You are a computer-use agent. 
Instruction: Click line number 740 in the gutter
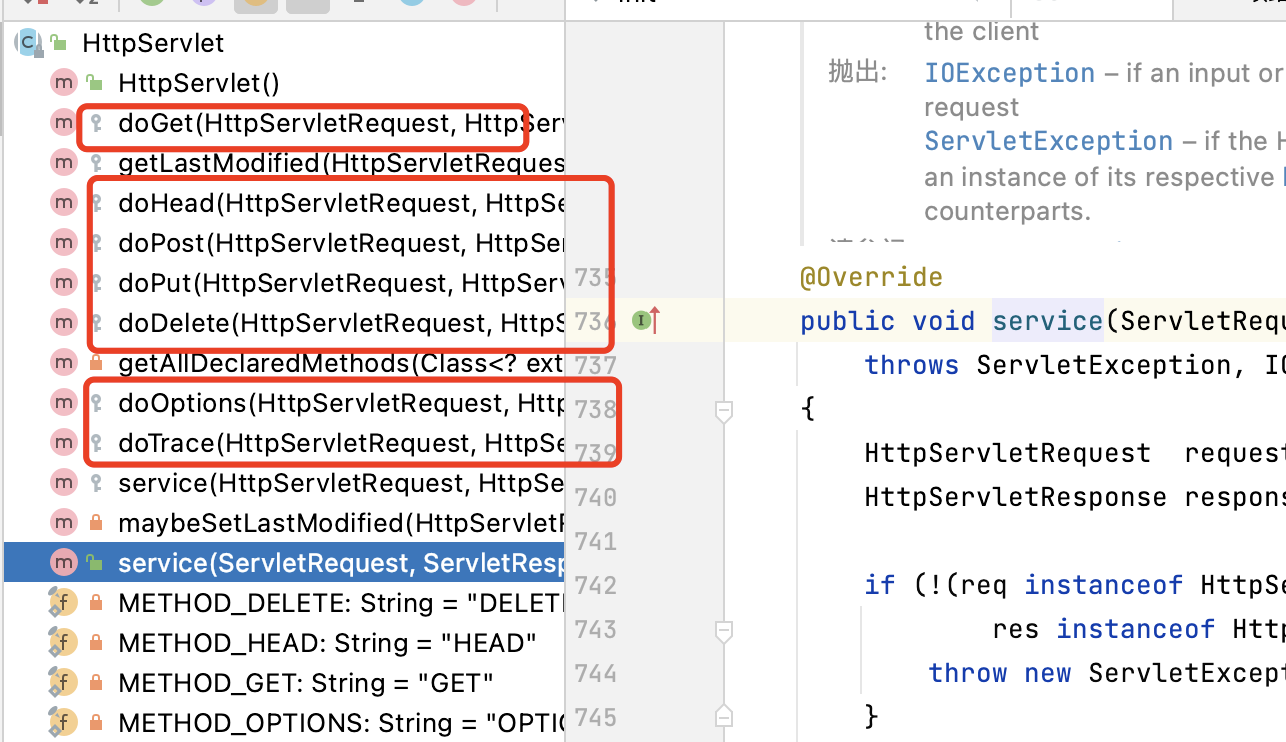(x=596, y=497)
